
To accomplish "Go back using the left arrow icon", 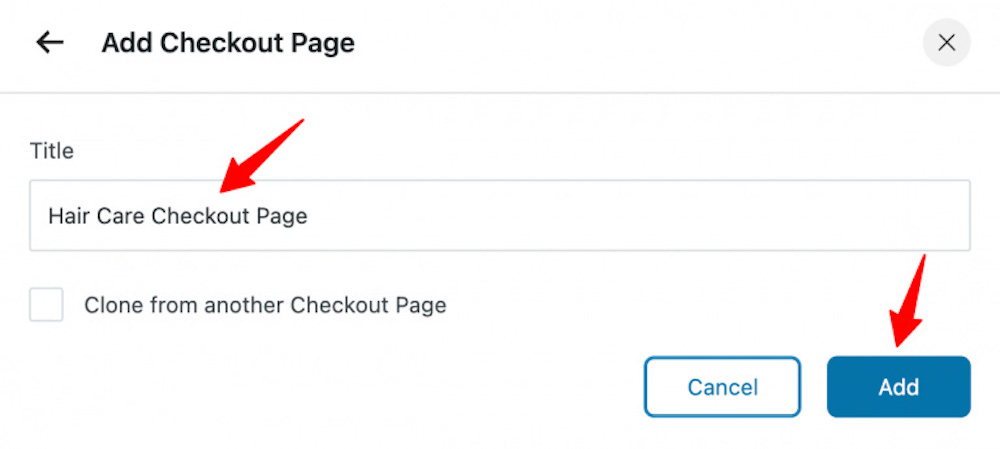I will click(x=50, y=43).
